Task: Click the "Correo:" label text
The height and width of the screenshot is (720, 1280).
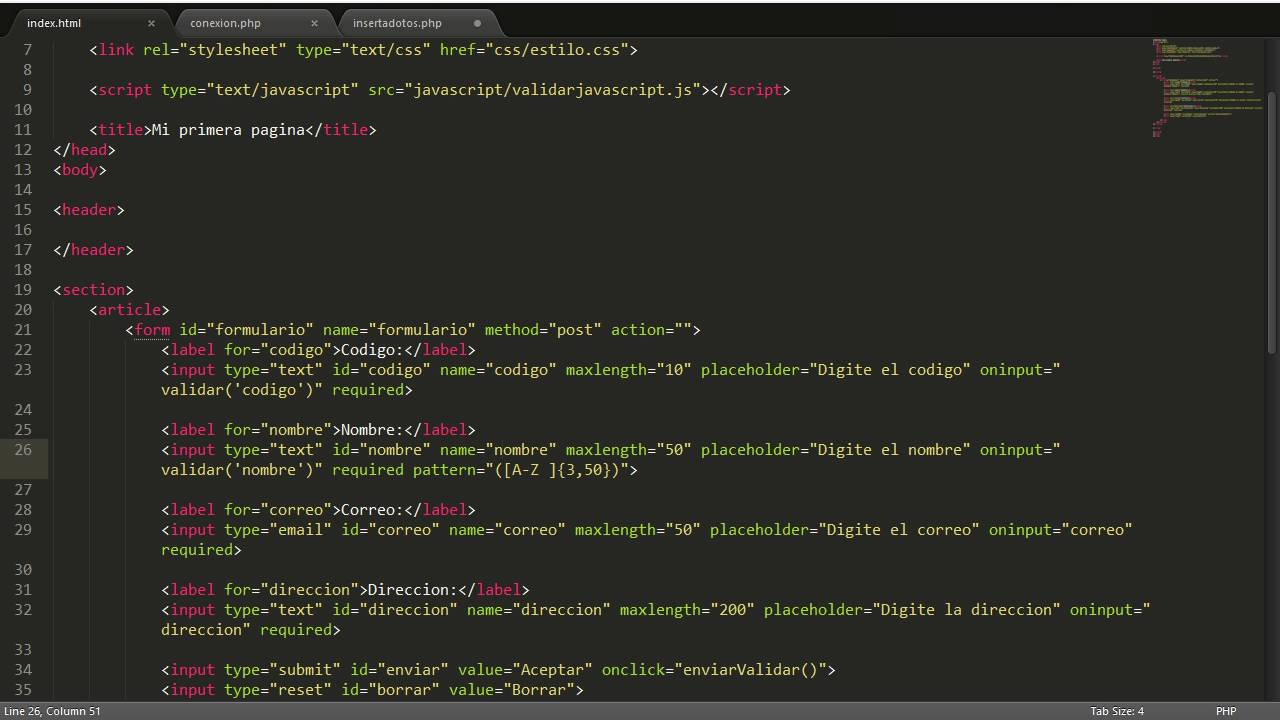Action: pos(372,509)
